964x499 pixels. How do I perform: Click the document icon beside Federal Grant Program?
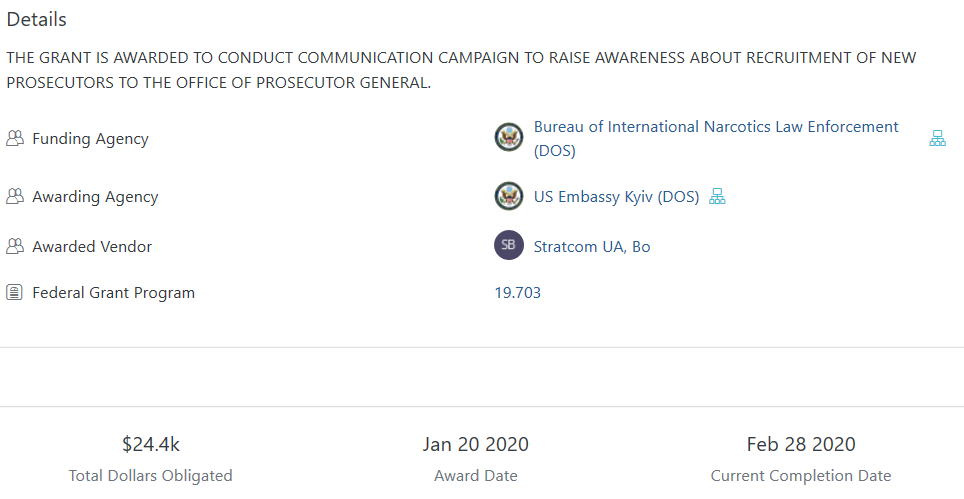(14, 293)
